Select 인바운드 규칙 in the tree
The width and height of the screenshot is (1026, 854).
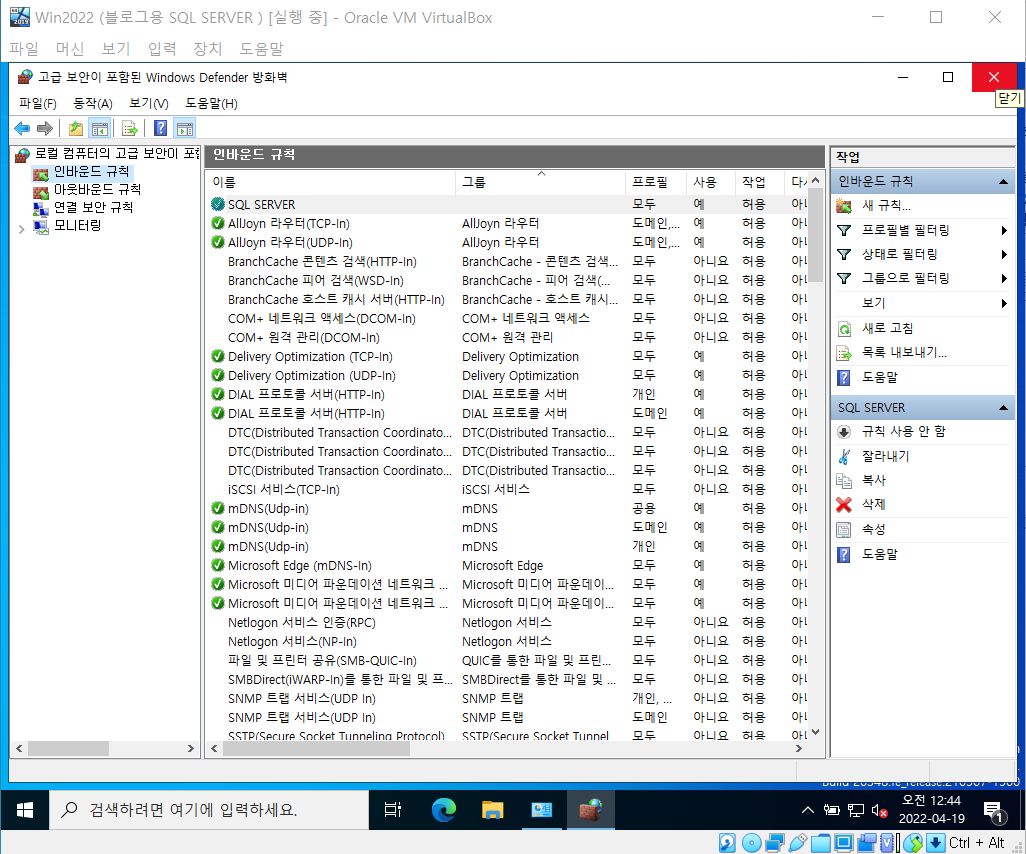coord(91,171)
